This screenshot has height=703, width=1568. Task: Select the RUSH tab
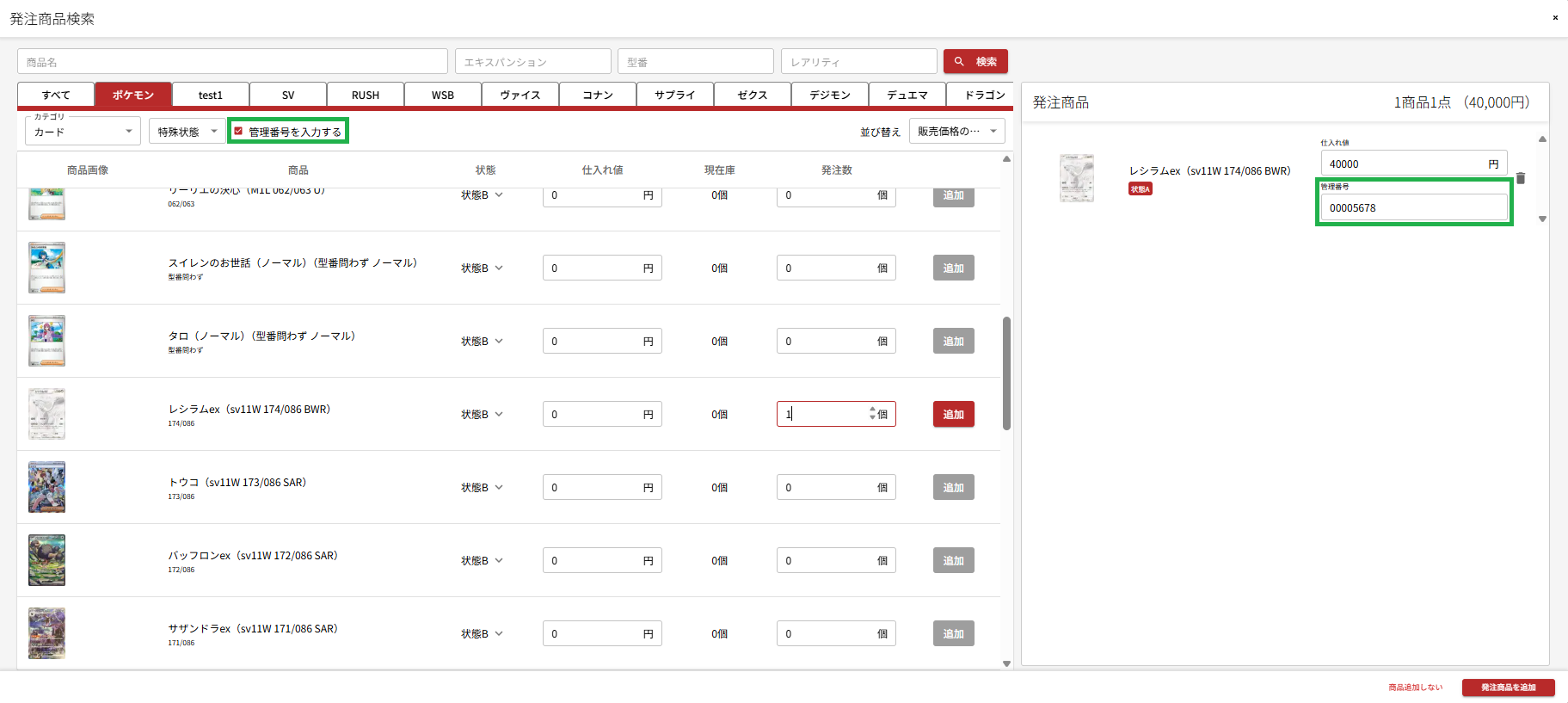[366, 95]
